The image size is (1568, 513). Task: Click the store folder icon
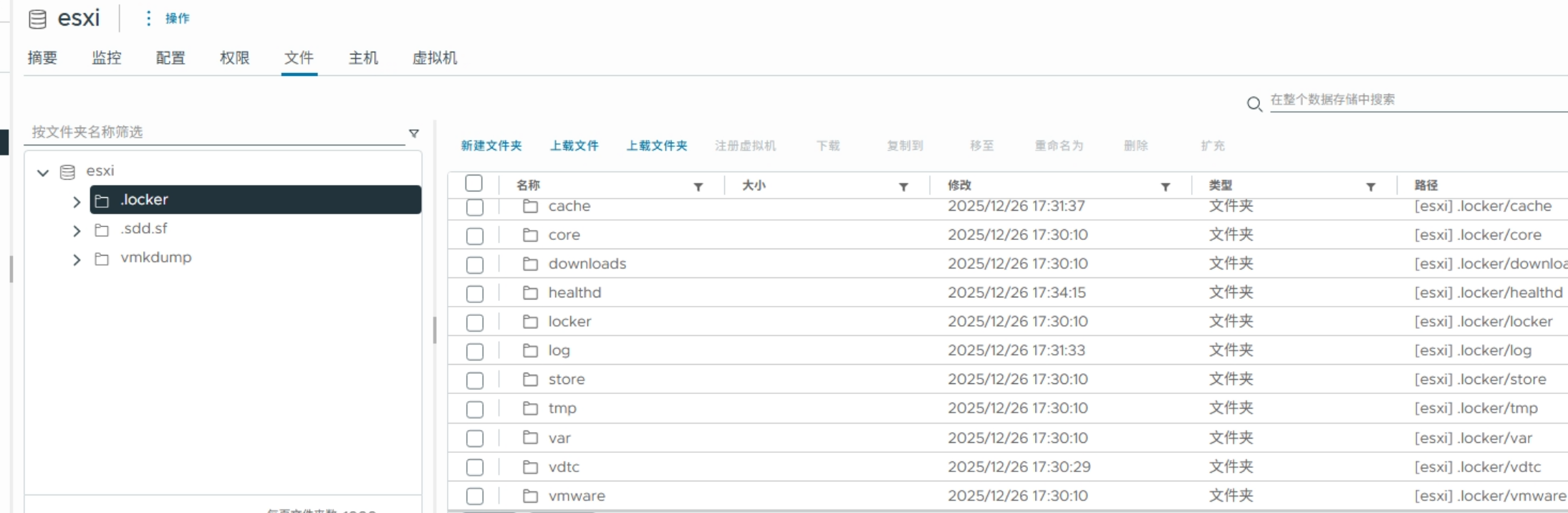coord(530,379)
